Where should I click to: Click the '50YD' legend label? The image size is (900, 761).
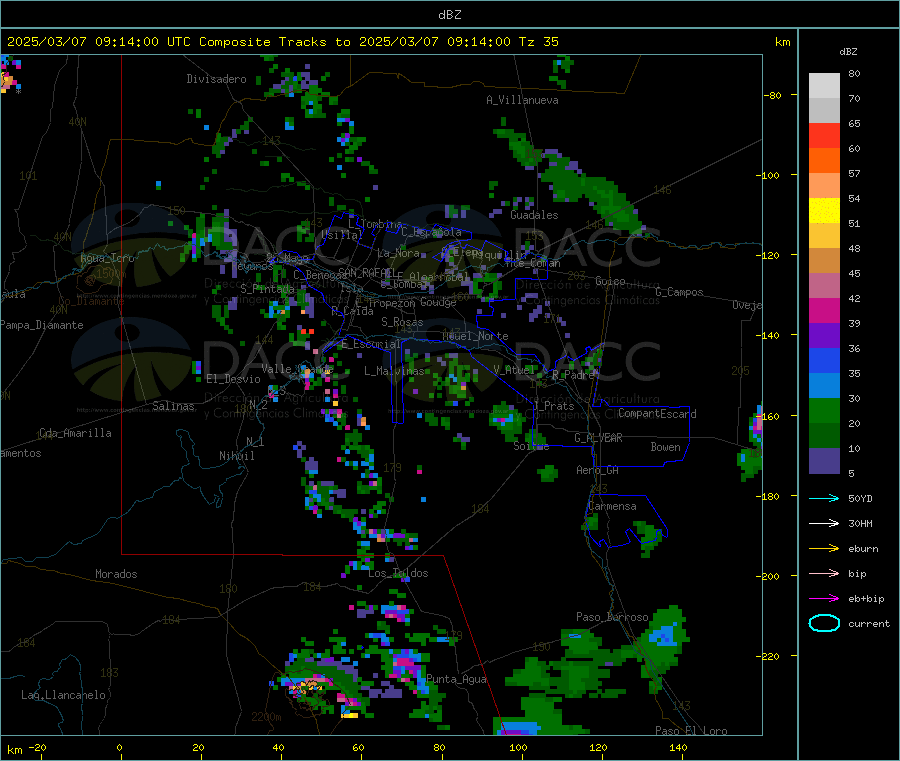click(x=860, y=498)
